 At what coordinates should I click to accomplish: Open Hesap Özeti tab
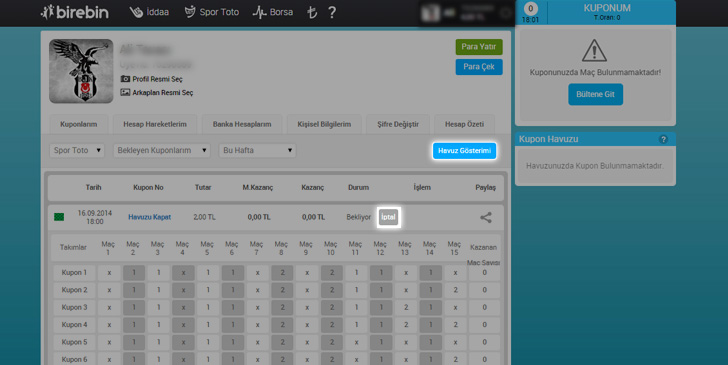[464, 124]
